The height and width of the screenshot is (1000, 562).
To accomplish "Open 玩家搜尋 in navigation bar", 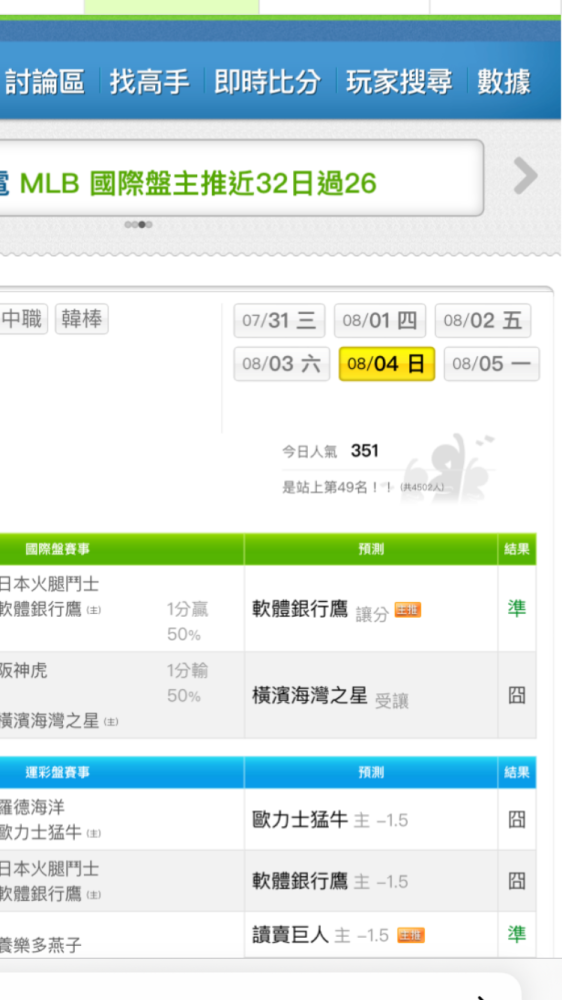I will tap(399, 82).
